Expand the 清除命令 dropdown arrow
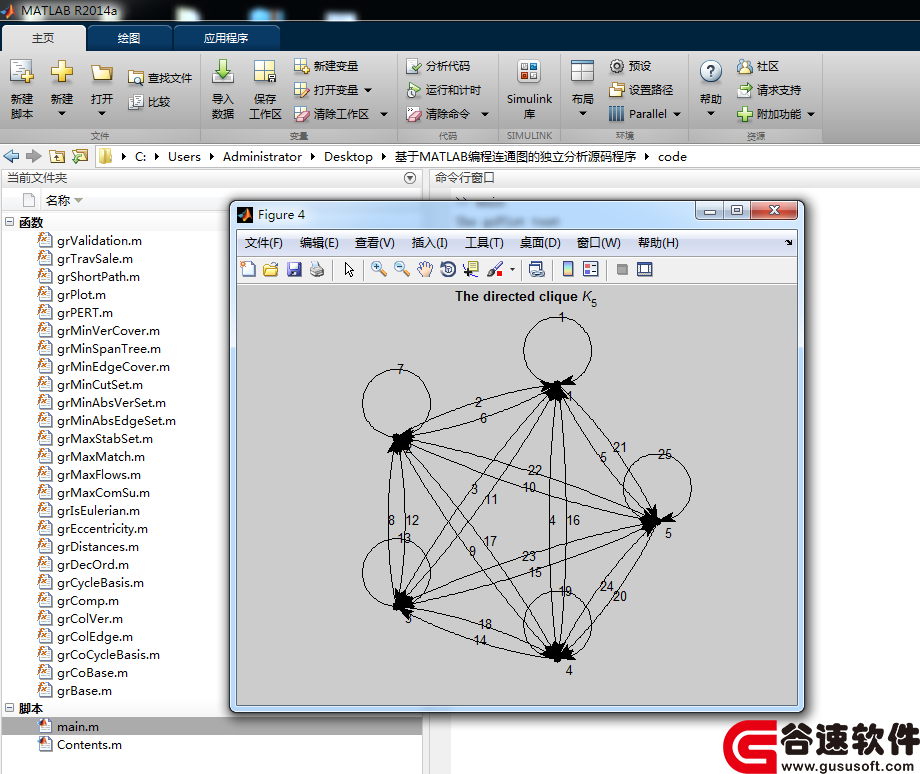This screenshot has width=920, height=774. [x=485, y=114]
